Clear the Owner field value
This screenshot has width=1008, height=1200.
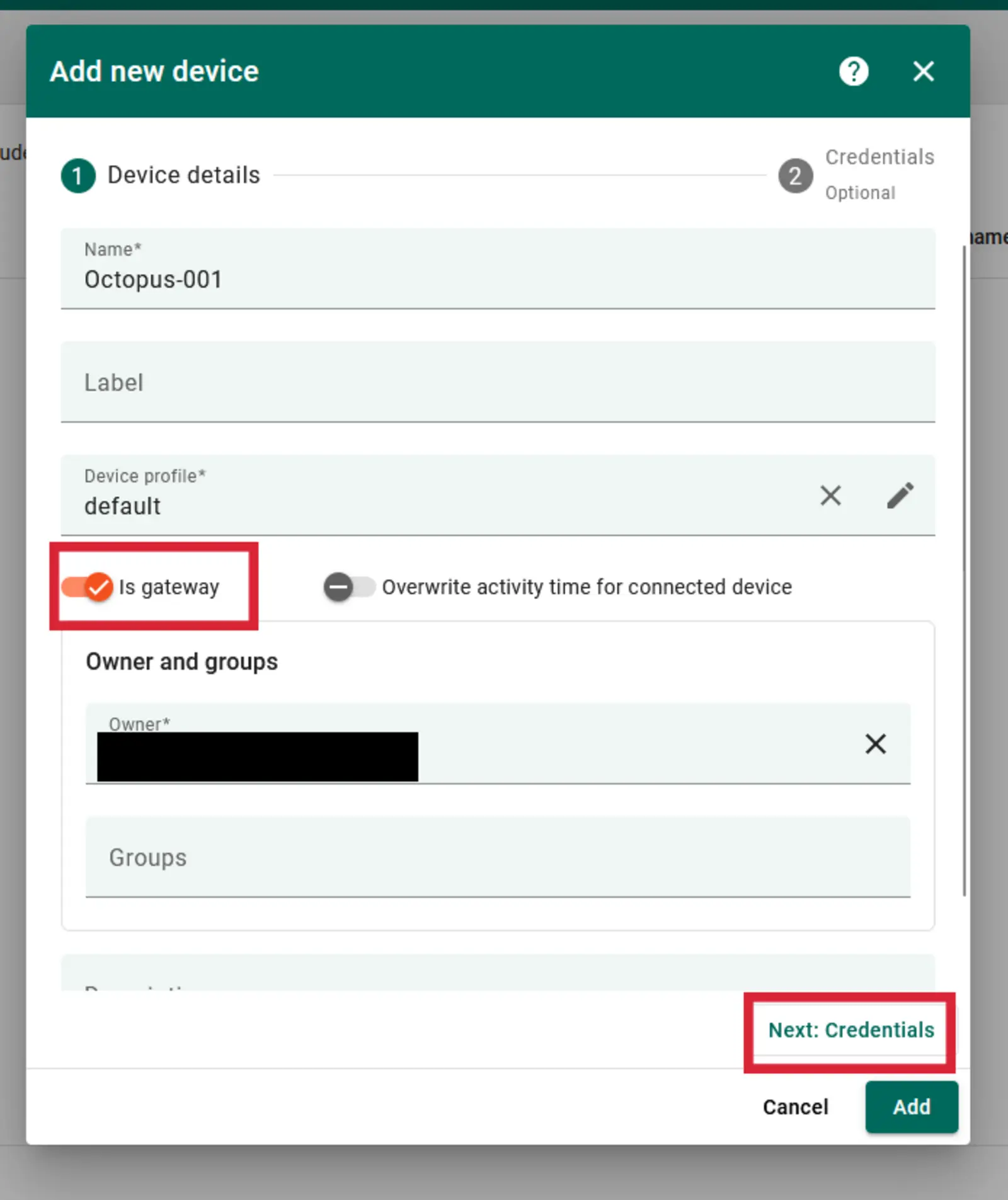click(875, 744)
